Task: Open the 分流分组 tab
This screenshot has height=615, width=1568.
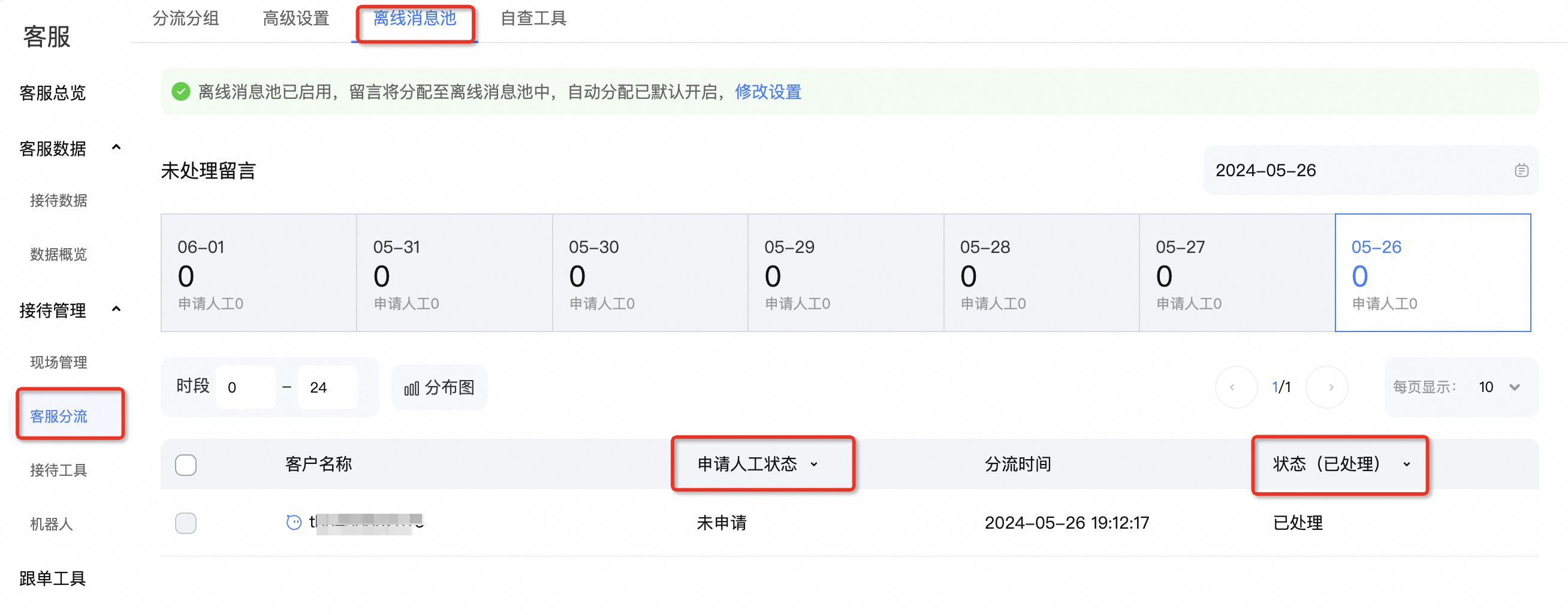Action: [186, 19]
